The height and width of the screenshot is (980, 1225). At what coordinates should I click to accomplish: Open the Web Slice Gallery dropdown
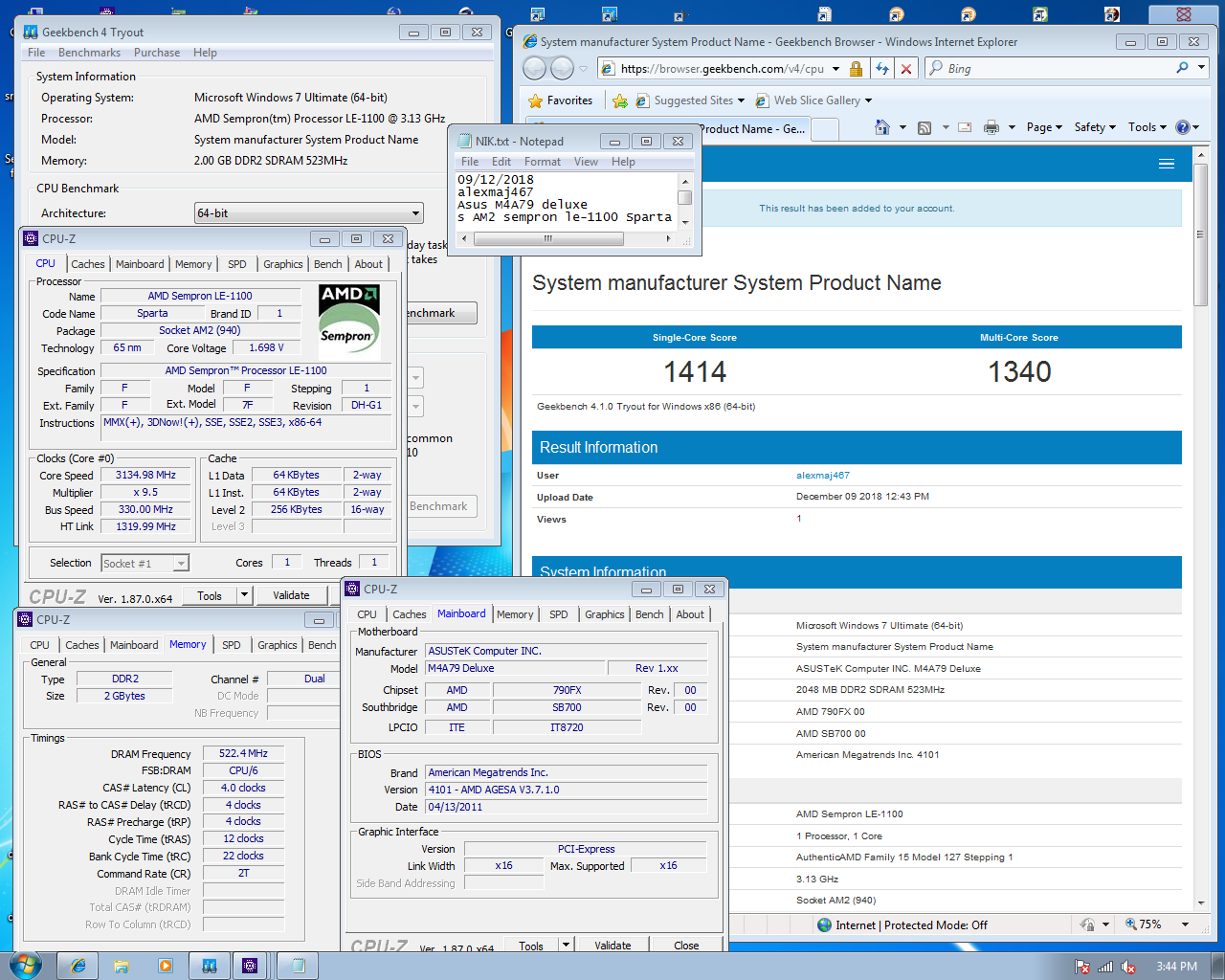pyautogui.click(x=868, y=100)
